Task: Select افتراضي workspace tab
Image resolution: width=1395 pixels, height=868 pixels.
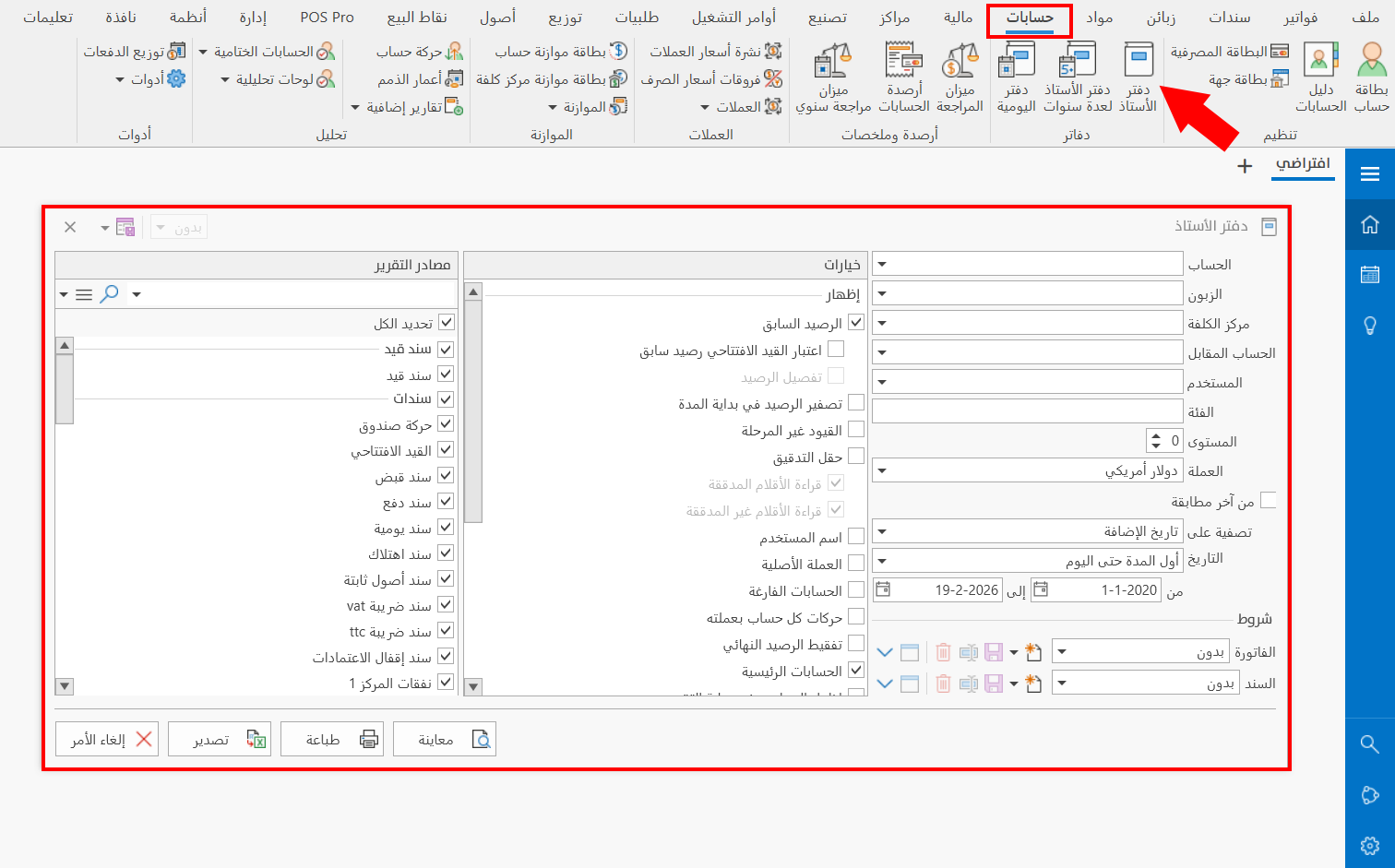Action: (1304, 163)
